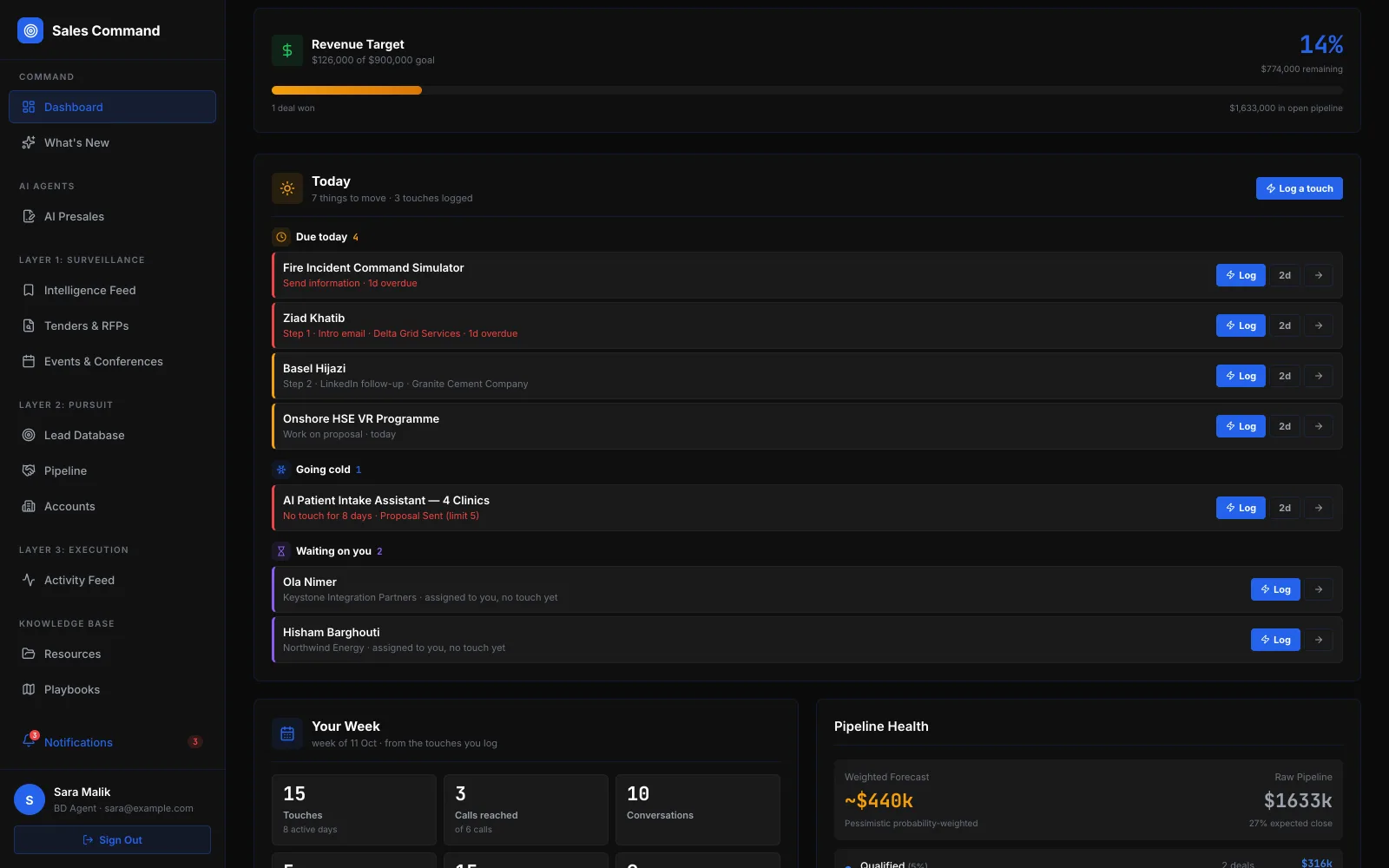
Task: Click the Your Week calendar icon
Action: 287,733
